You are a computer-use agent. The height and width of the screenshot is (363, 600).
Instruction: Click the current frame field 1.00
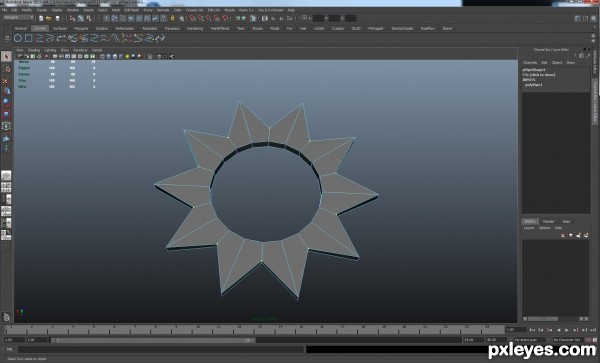(515, 329)
